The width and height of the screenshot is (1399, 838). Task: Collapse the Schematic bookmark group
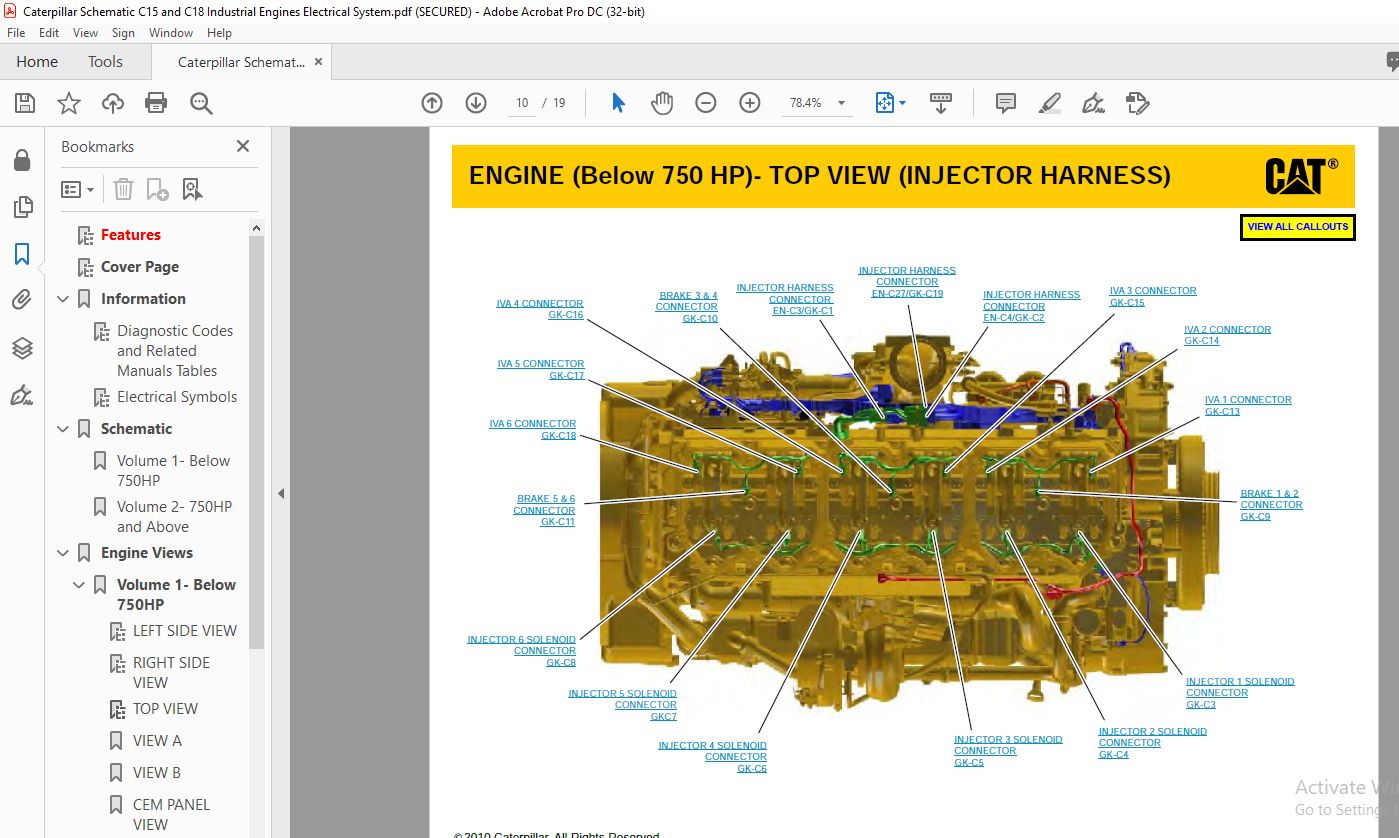(x=63, y=429)
